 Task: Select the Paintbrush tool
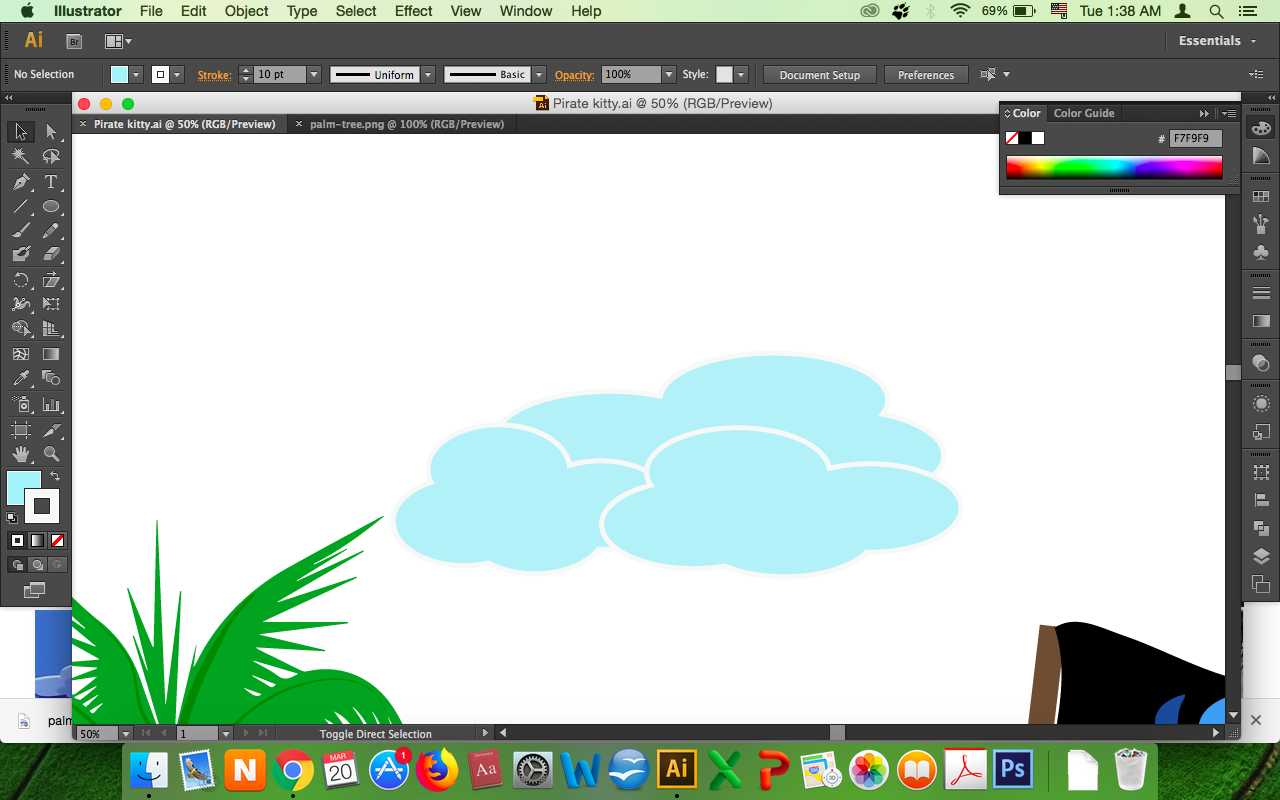click(20, 231)
